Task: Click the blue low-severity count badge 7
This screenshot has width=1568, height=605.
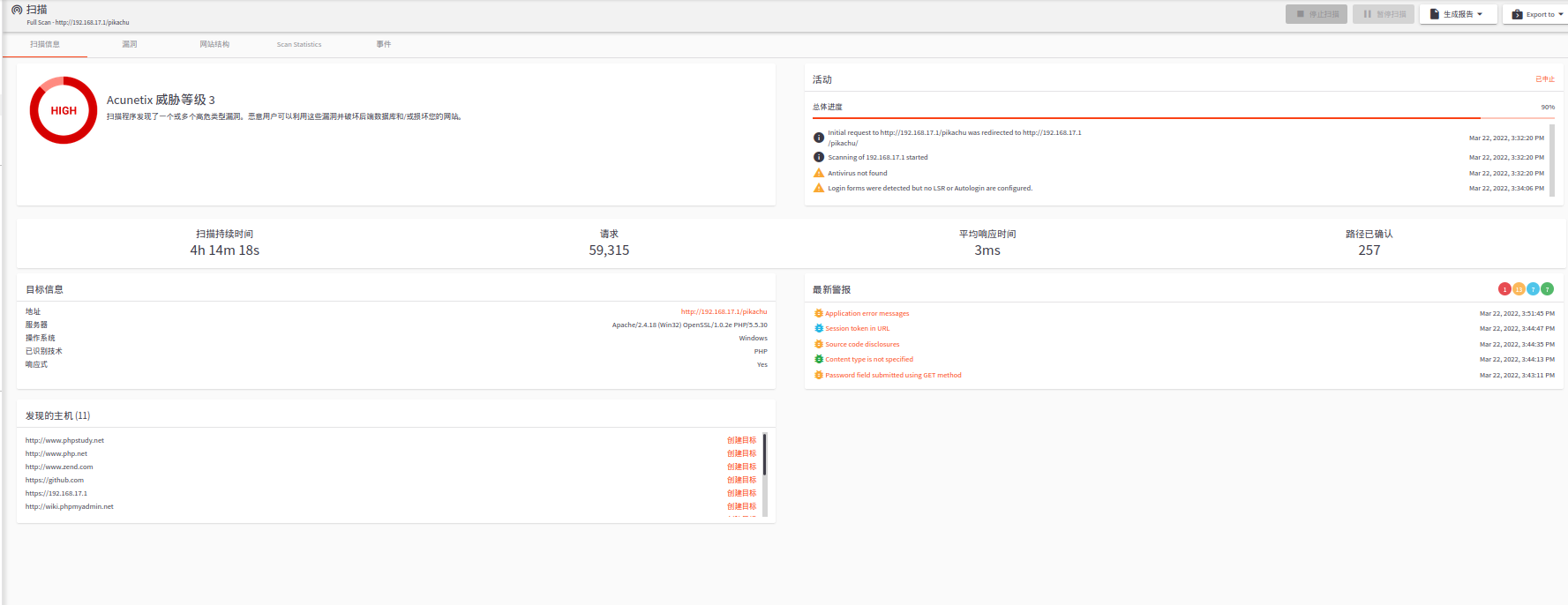Action: point(1533,289)
